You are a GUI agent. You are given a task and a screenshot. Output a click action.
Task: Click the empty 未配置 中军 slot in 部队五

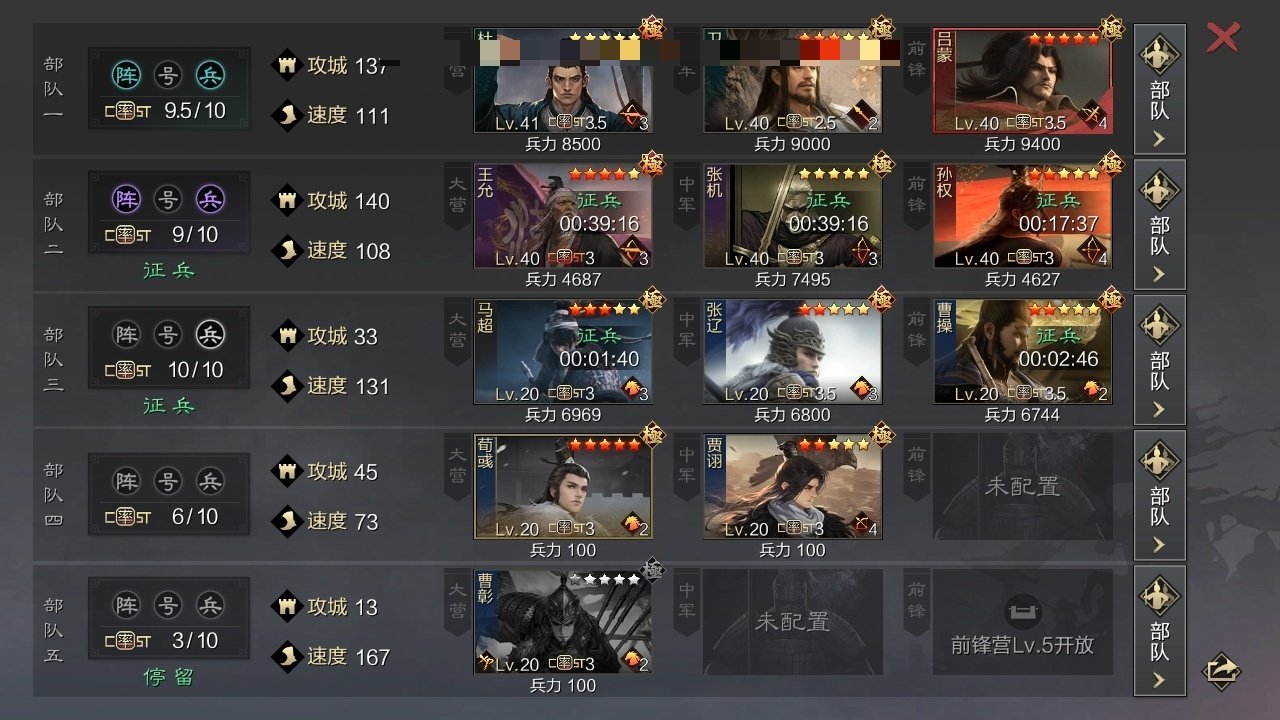793,622
